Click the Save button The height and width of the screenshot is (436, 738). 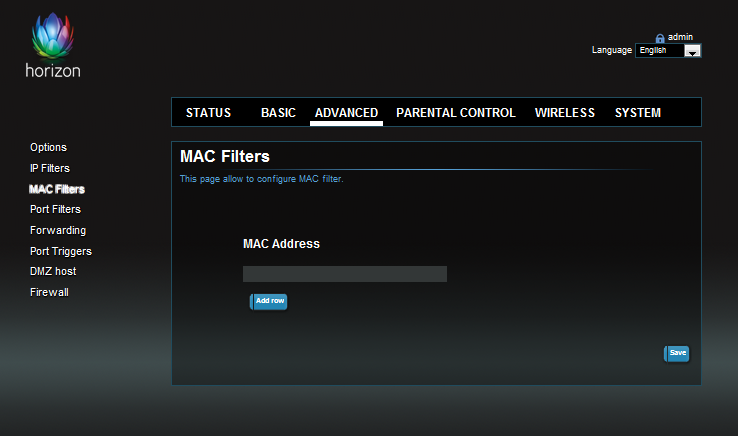[677, 354]
